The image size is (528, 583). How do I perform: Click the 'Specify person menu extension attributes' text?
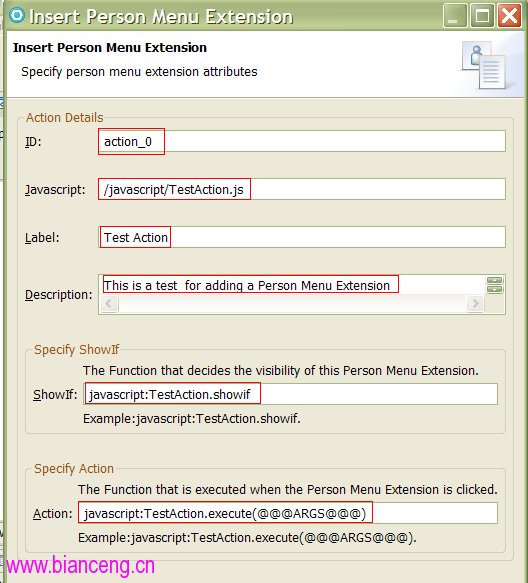139,71
